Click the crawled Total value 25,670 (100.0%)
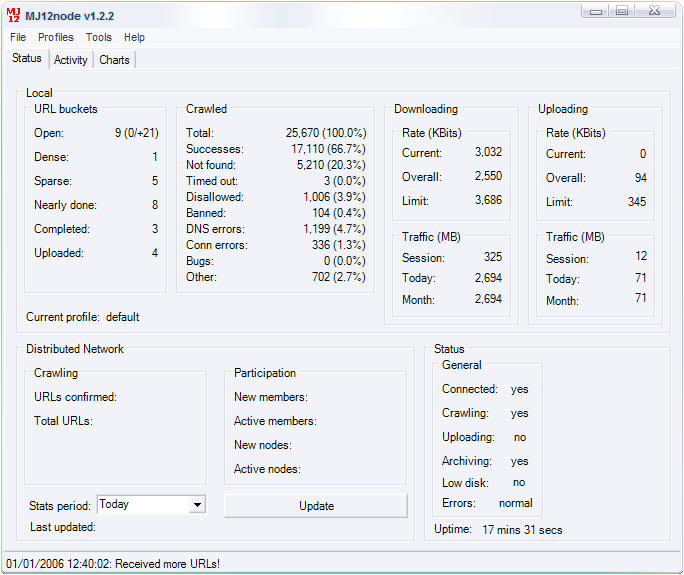The width and height of the screenshot is (684, 575). point(326,133)
